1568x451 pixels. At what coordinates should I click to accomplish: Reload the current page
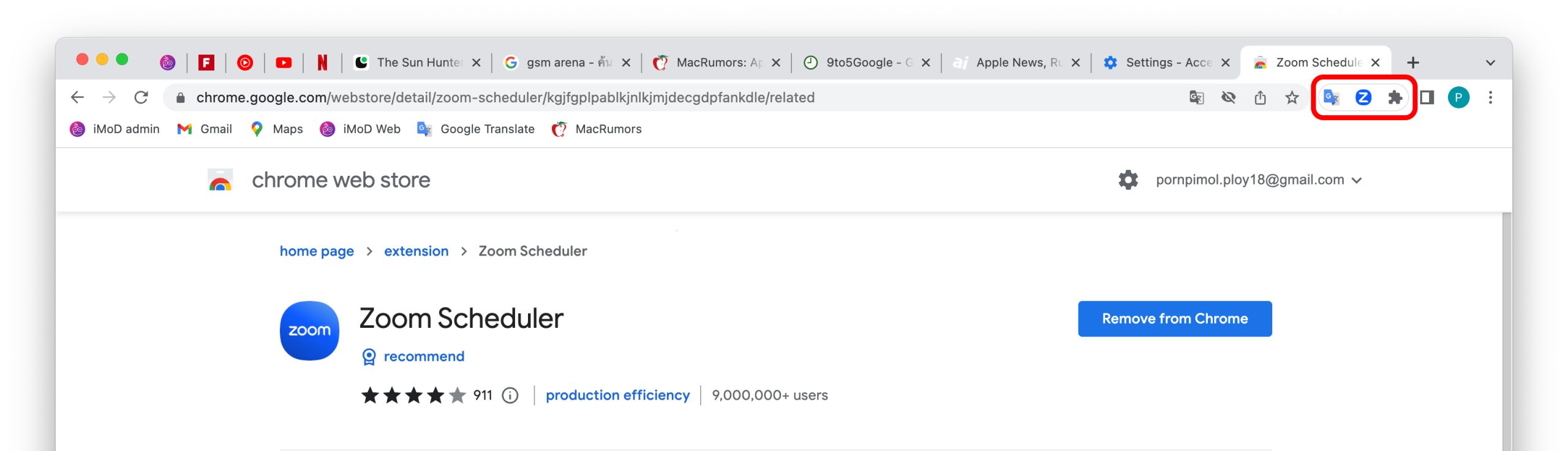(x=141, y=97)
